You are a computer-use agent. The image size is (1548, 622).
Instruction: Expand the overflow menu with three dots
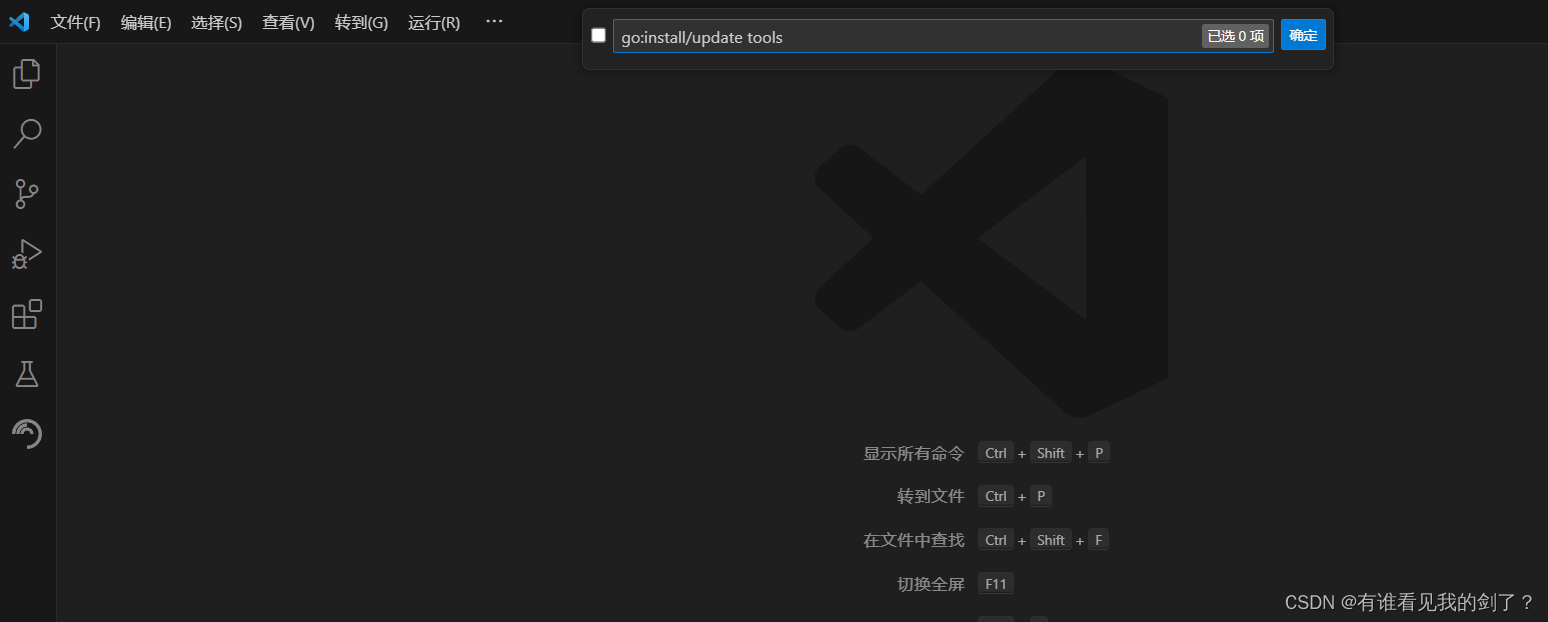[494, 21]
